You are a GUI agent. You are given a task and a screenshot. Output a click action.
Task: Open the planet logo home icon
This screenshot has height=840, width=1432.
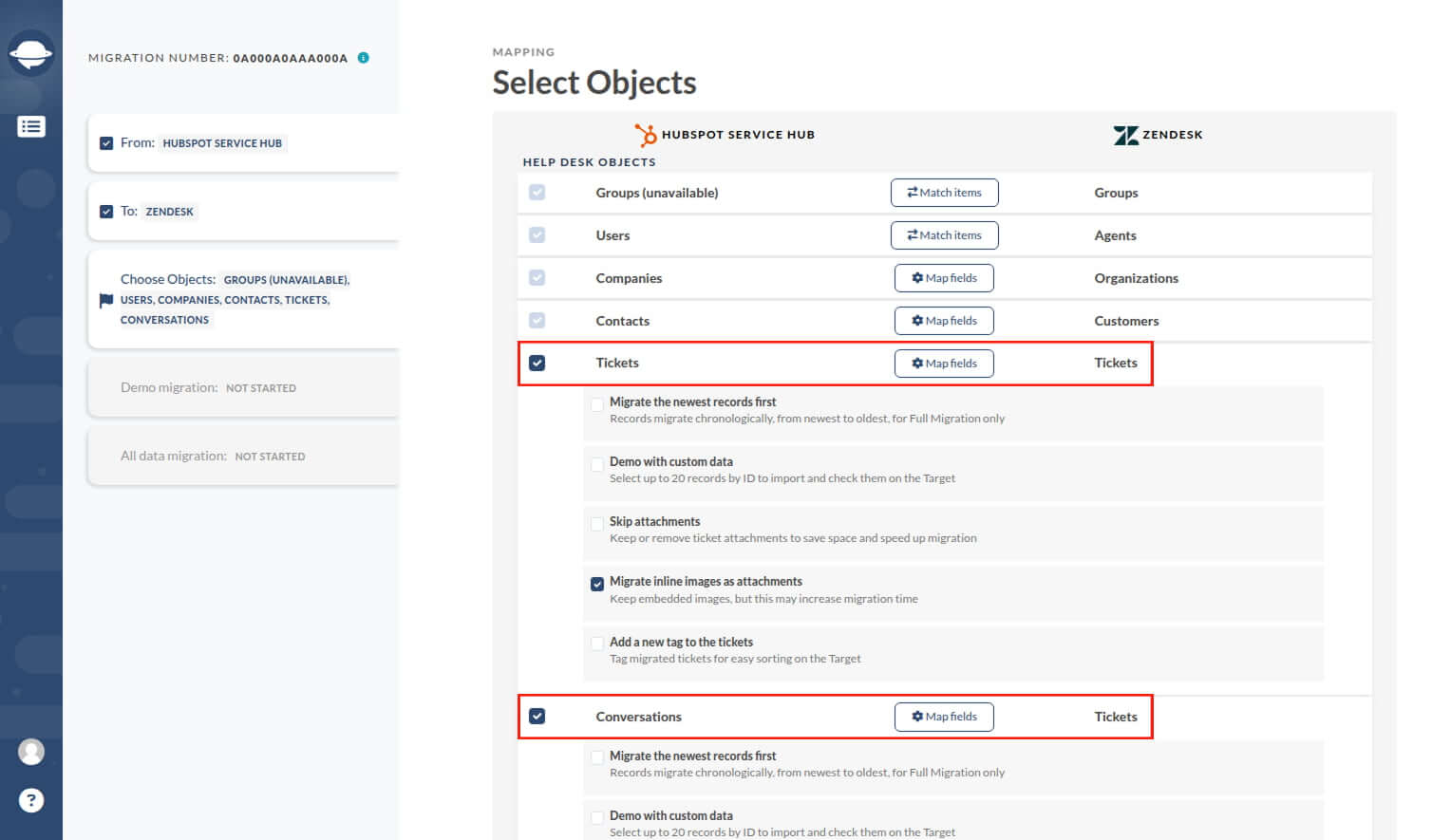tap(30, 53)
